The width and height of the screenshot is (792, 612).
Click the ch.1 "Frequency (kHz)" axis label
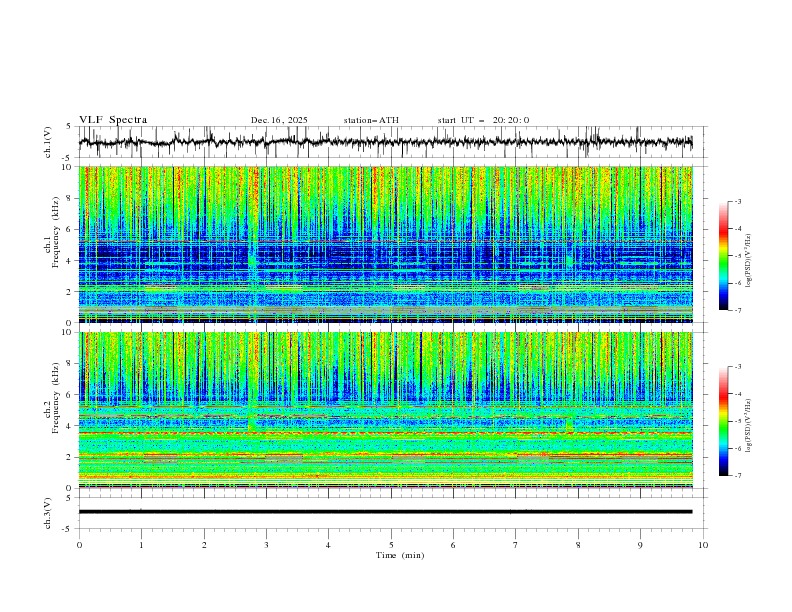point(56,233)
